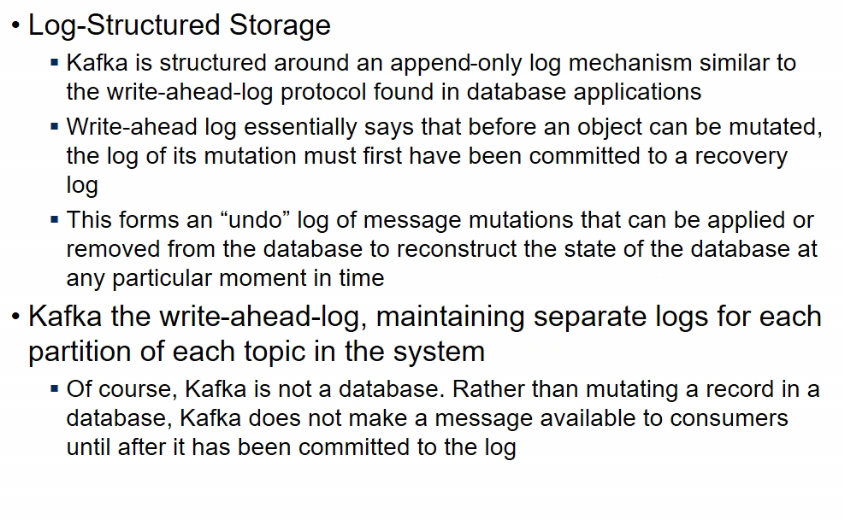The image size is (843, 520).
Task: Click the word 'append-only' in first sub-bullet
Action: click(x=456, y=64)
